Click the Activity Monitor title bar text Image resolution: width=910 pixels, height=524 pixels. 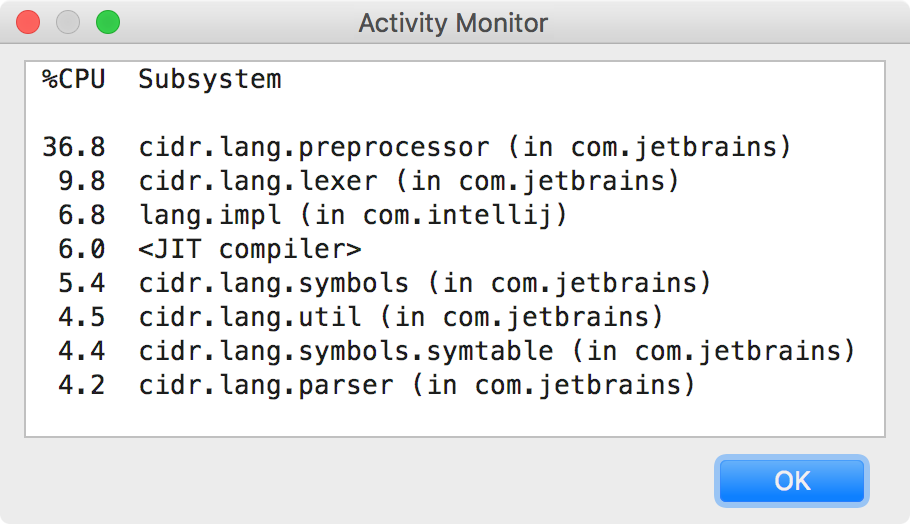(x=453, y=23)
